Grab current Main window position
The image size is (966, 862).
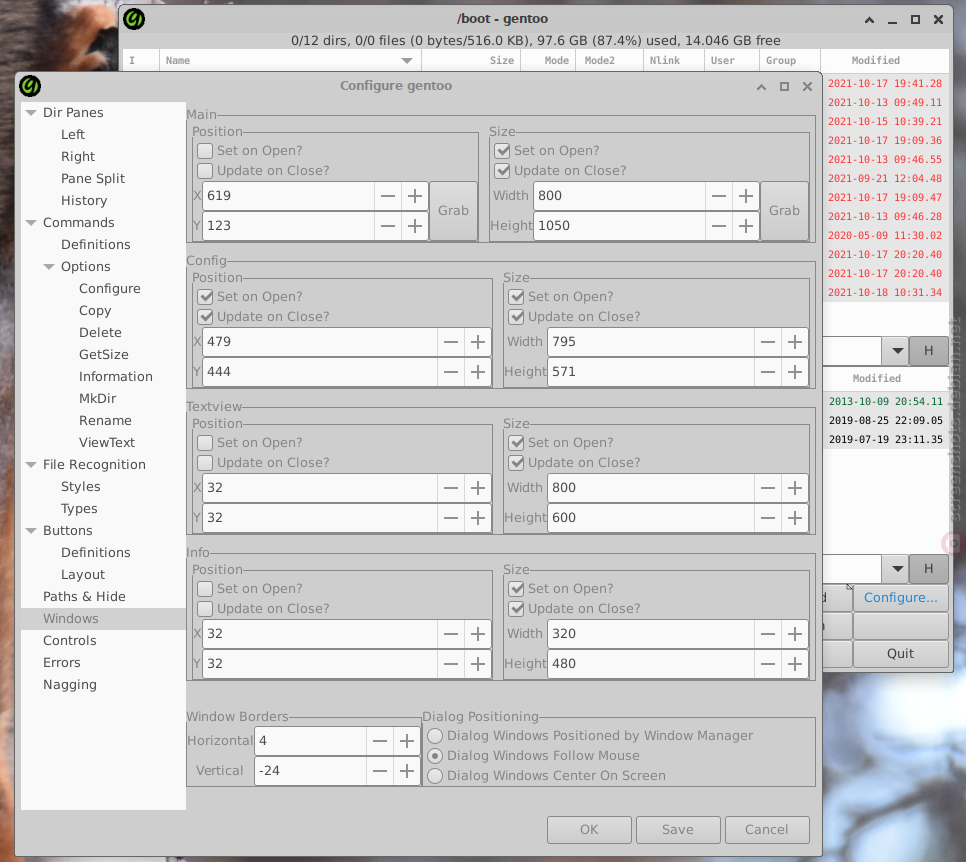pyautogui.click(x=453, y=211)
